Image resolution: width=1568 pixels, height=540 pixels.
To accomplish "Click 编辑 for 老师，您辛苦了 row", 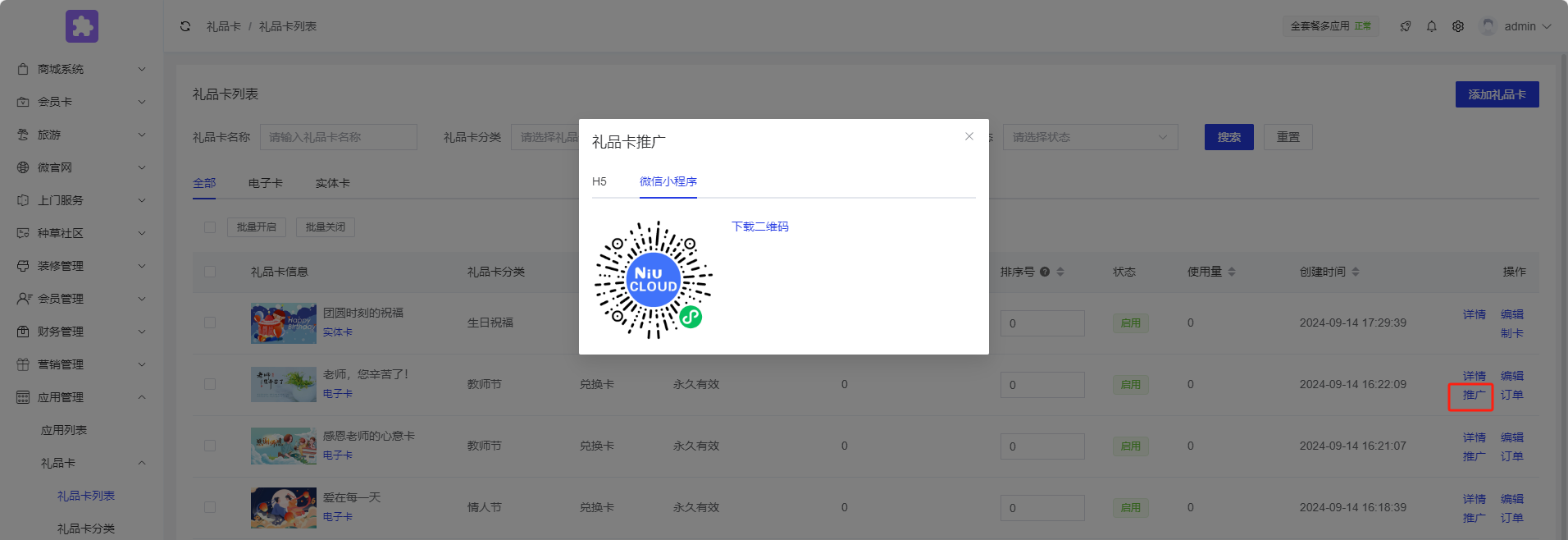I will pyautogui.click(x=1512, y=376).
